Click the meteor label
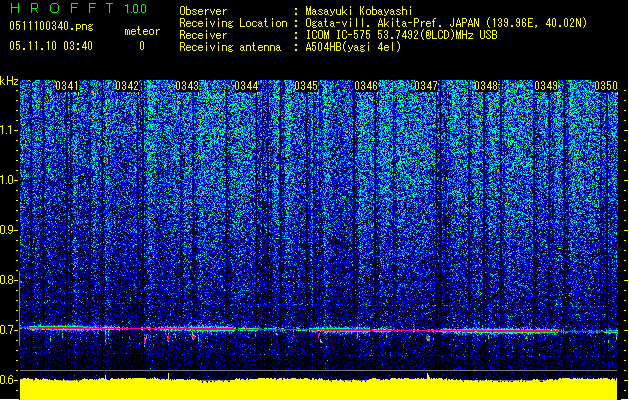Screen dimensions: 629x400 point(142,31)
